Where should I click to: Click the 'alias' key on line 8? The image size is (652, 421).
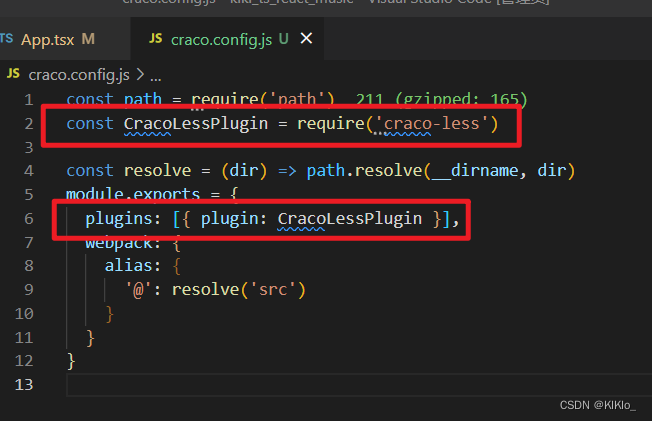128,265
